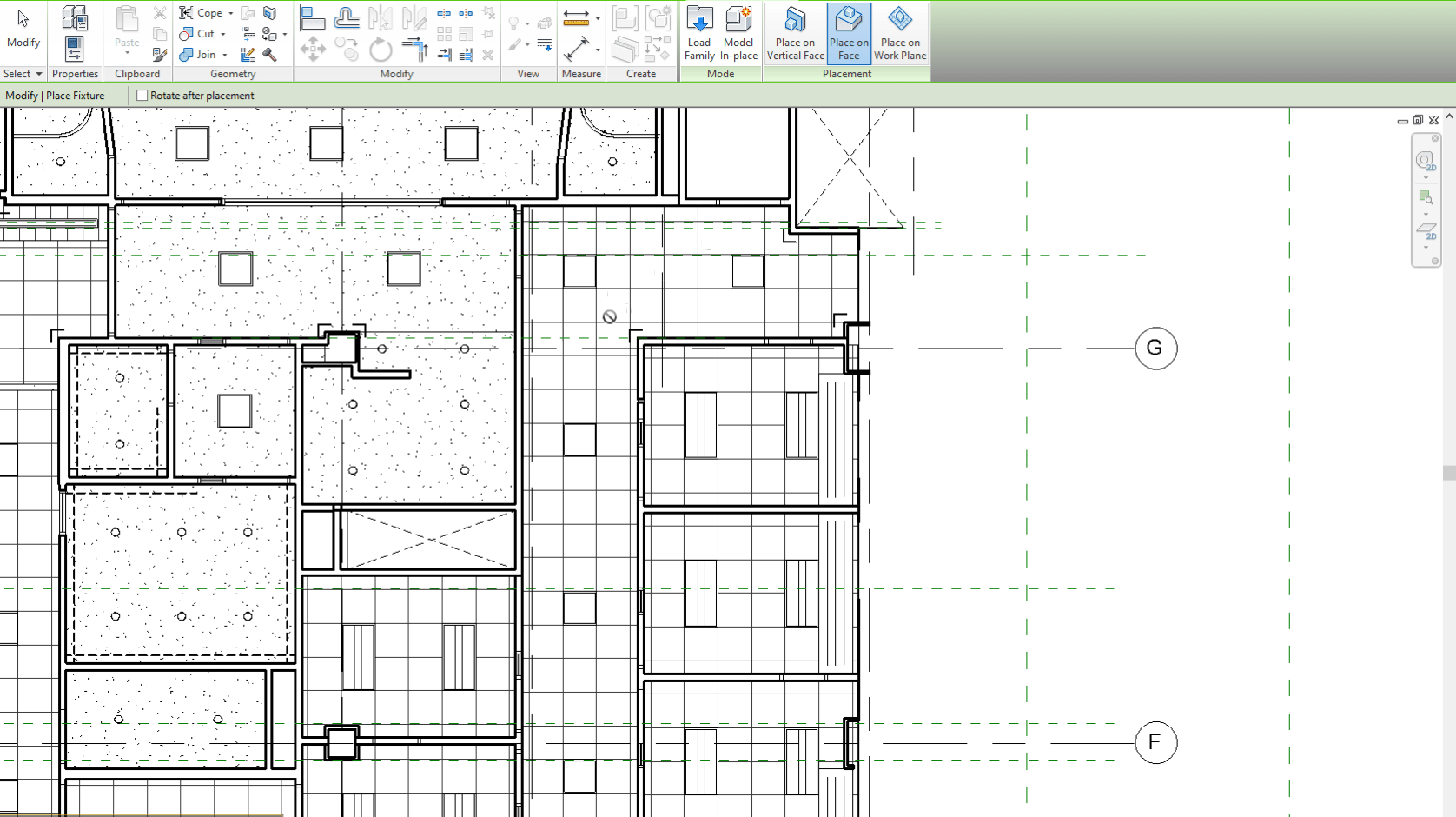1456x817 pixels.
Task: Click the Paste button in Clipboard panel
Action: tap(126, 28)
